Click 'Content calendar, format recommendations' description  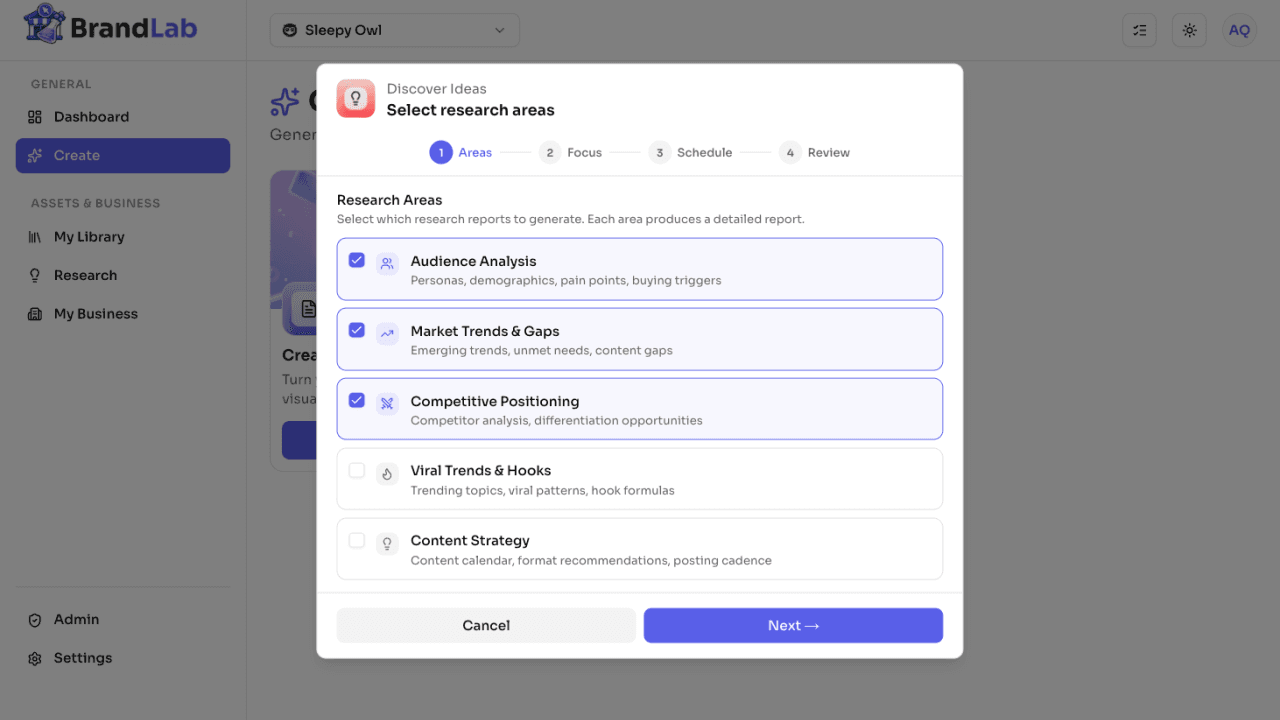pos(591,561)
